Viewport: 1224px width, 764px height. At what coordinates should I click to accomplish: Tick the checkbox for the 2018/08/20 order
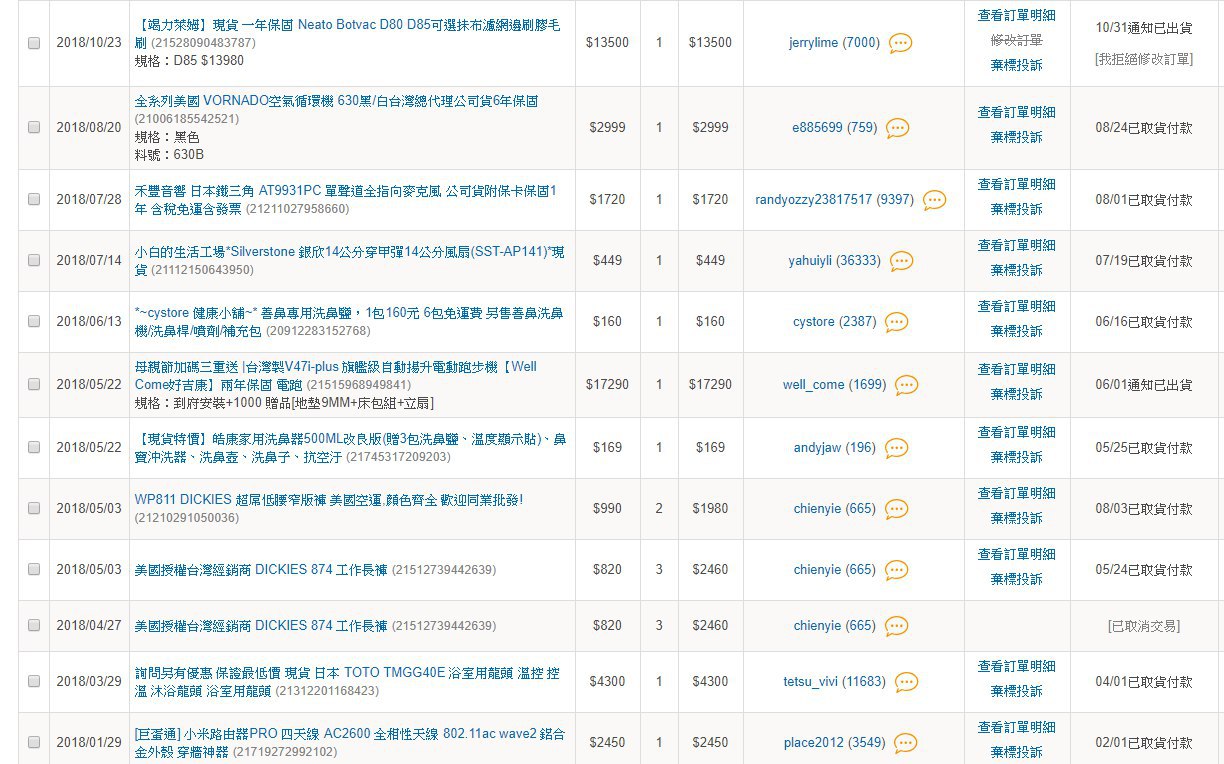tap(34, 127)
